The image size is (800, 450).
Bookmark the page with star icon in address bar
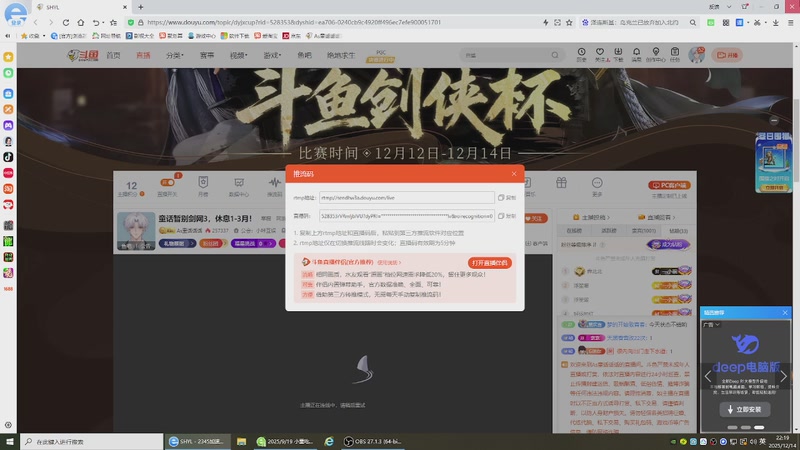(x=569, y=22)
